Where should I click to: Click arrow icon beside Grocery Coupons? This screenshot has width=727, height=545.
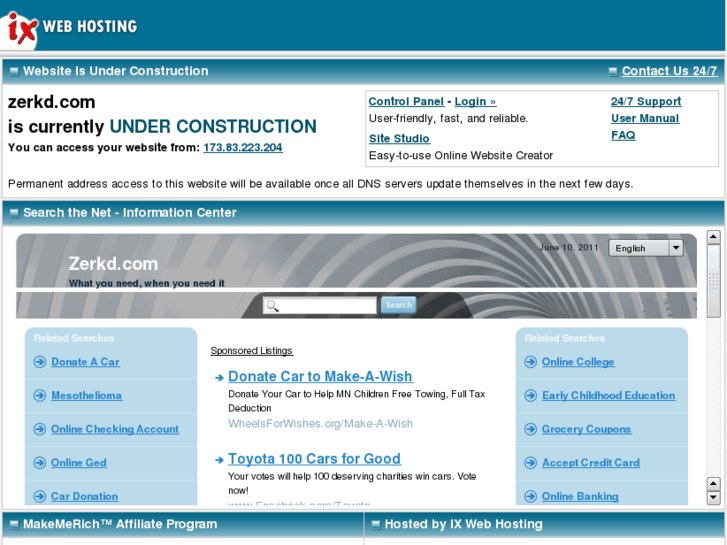530,429
